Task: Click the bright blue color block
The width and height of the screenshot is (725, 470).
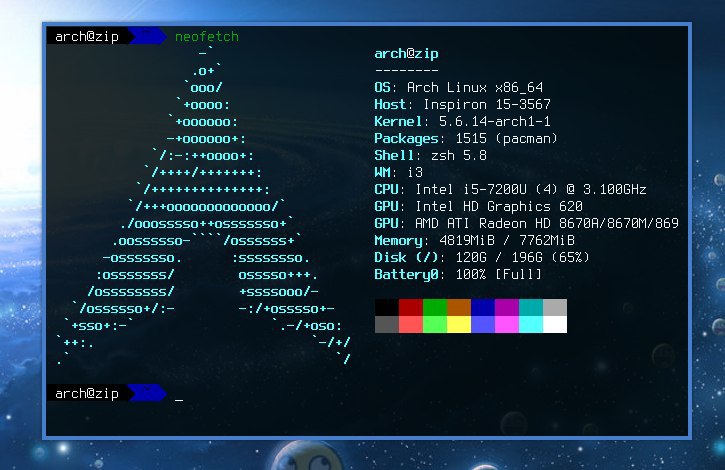Action: pos(483,324)
